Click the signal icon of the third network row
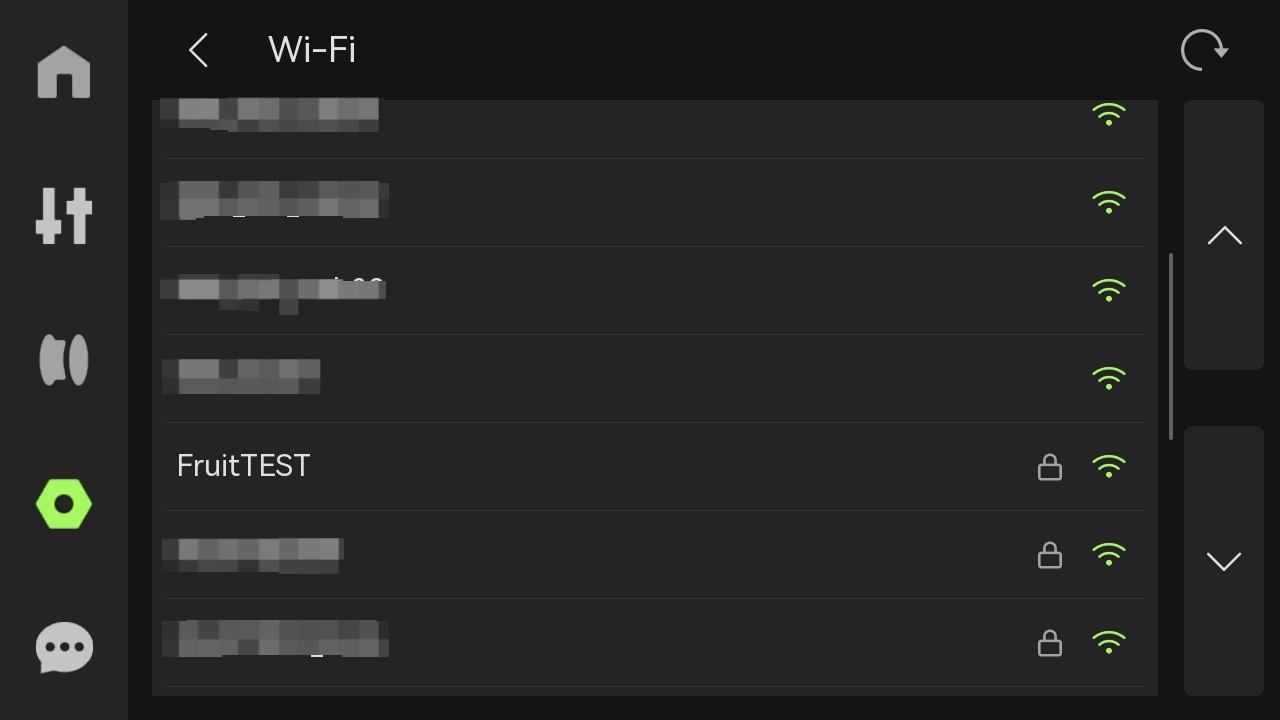Screen dimensions: 1280x720 point(1108,290)
